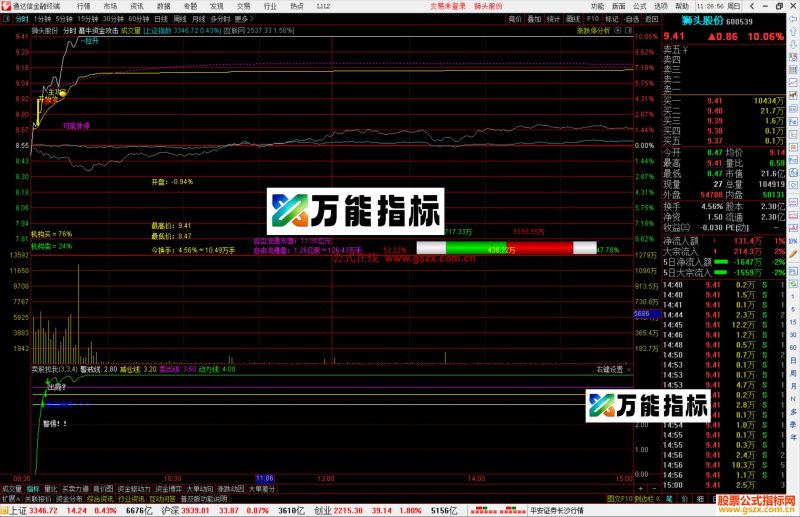Select the 大单筹分 bottom tab
This screenshot has width=800, height=517.
click(x=262, y=489)
